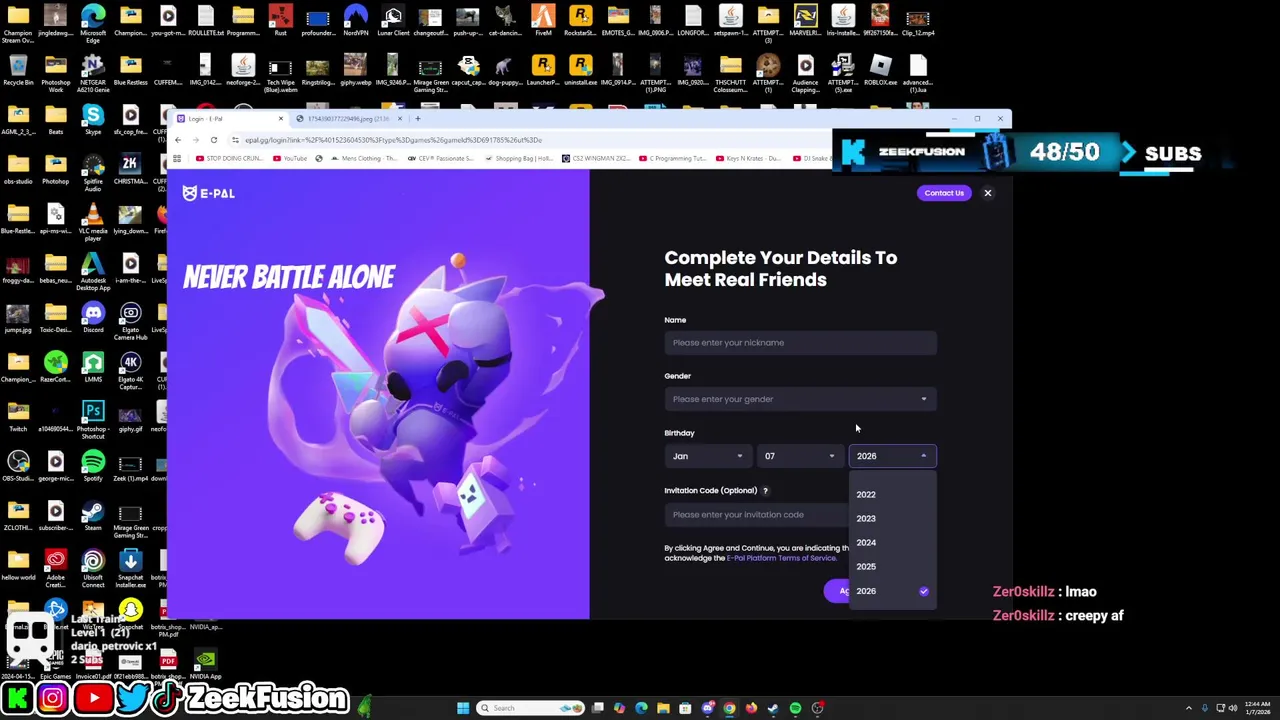The width and height of the screenshot is (1280, 720).
Task: Collapse the birthday year dropdown showing 2026
Action: click(892, 456)
